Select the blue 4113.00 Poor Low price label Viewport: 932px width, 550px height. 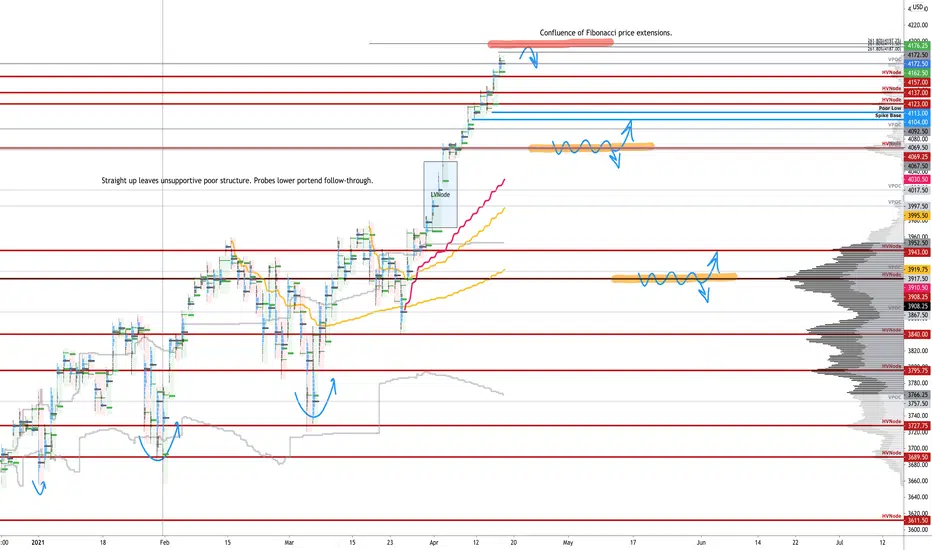917,113
